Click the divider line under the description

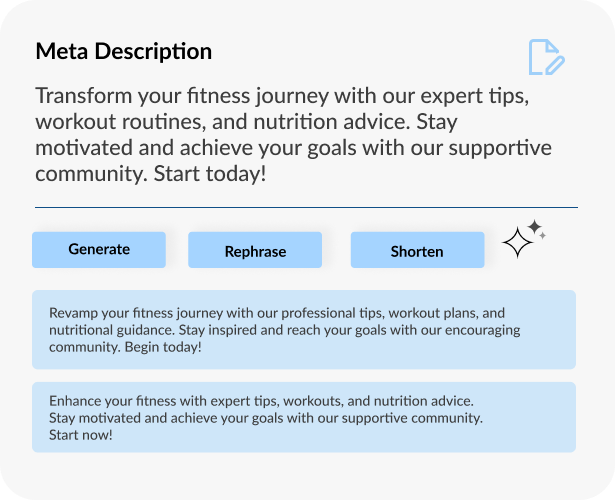(306, 207)
